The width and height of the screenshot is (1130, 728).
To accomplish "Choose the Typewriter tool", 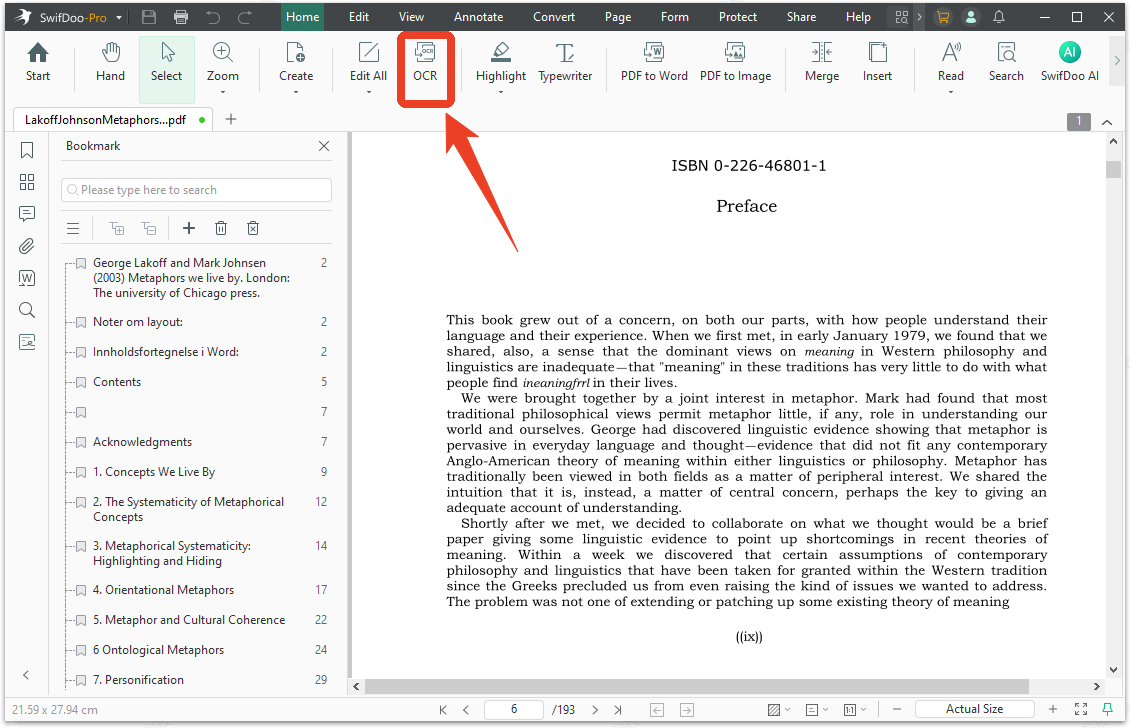I will pos(565,62).
